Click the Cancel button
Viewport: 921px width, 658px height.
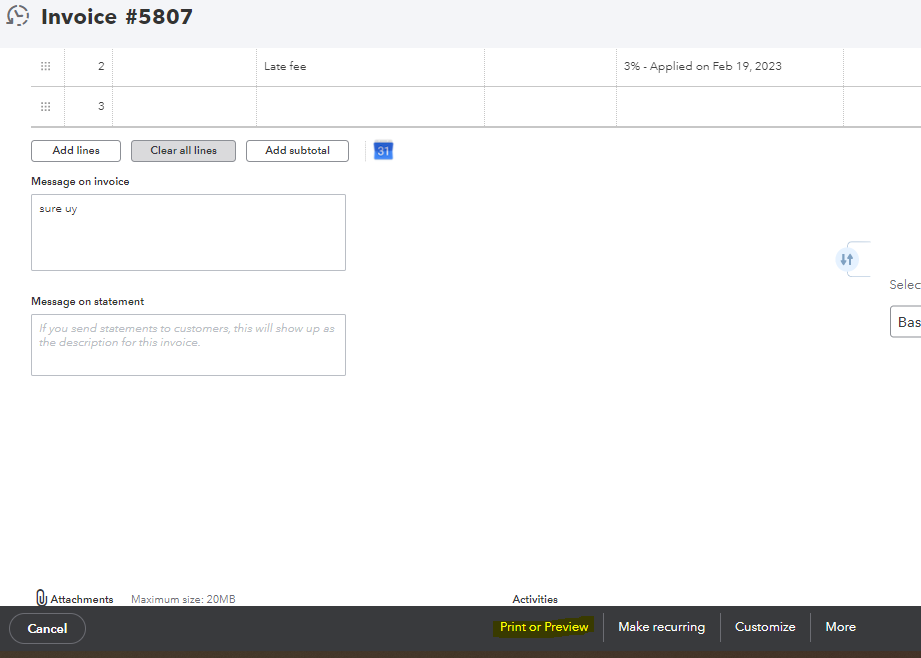point(47,628)
